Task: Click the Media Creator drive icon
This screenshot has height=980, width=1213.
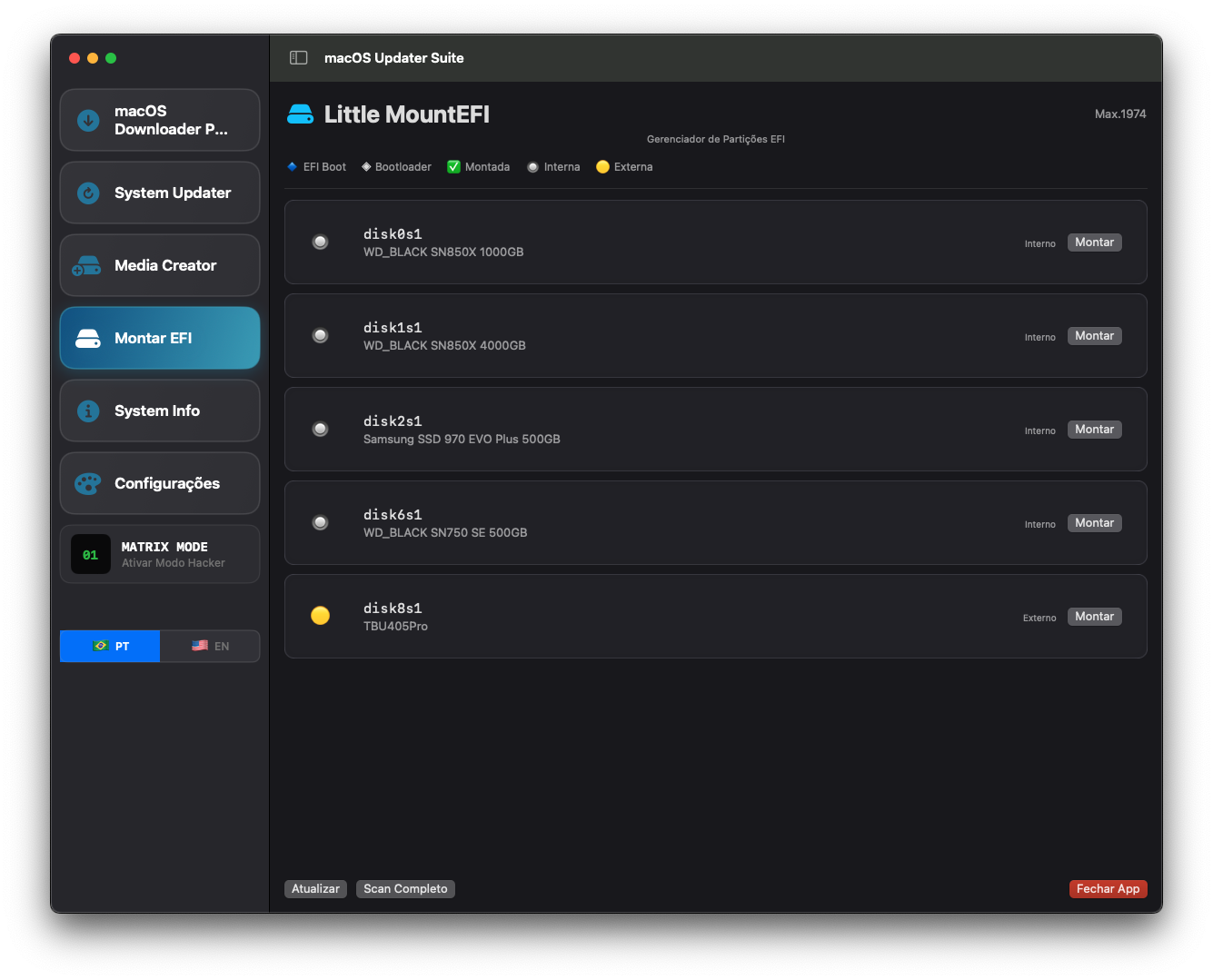Action: point(87,266)
